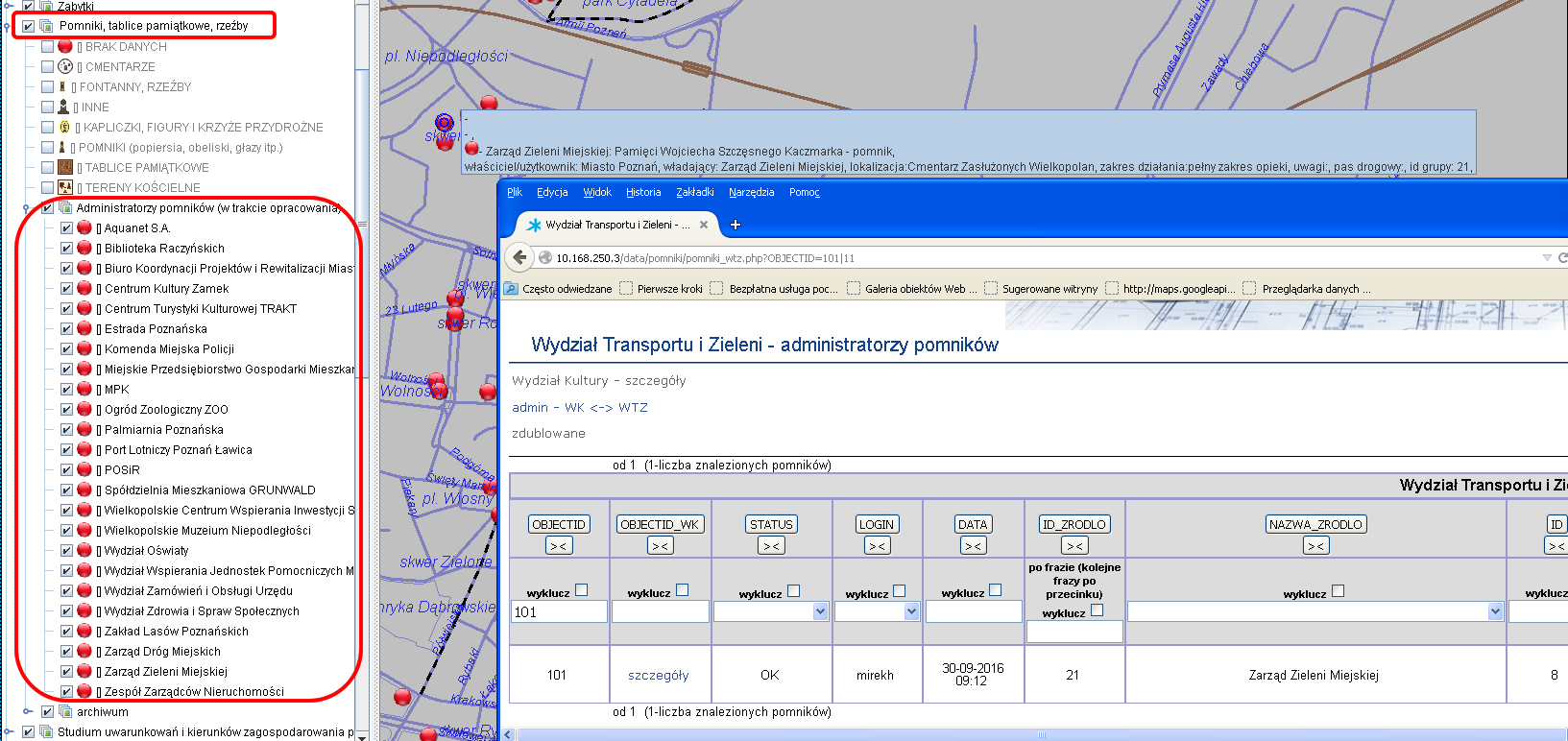Click the browser back arrow button
The image size is (1568, 741).
click(x=519, y=257)
